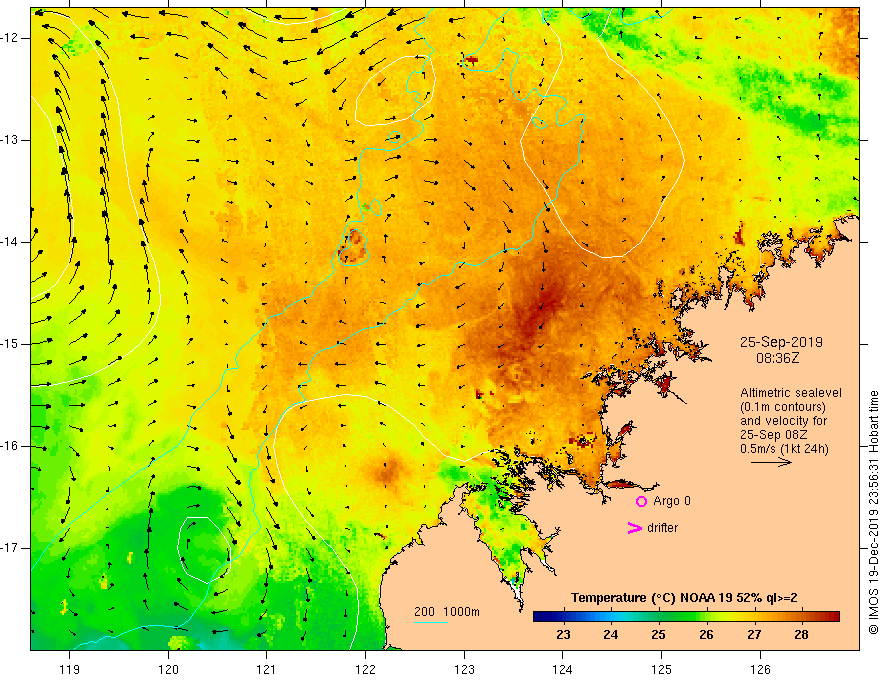This screenshot has height=680, width=880.
Task: Click the 'Altimetric sealevel' legend text
Action: [x=791, y=393]
